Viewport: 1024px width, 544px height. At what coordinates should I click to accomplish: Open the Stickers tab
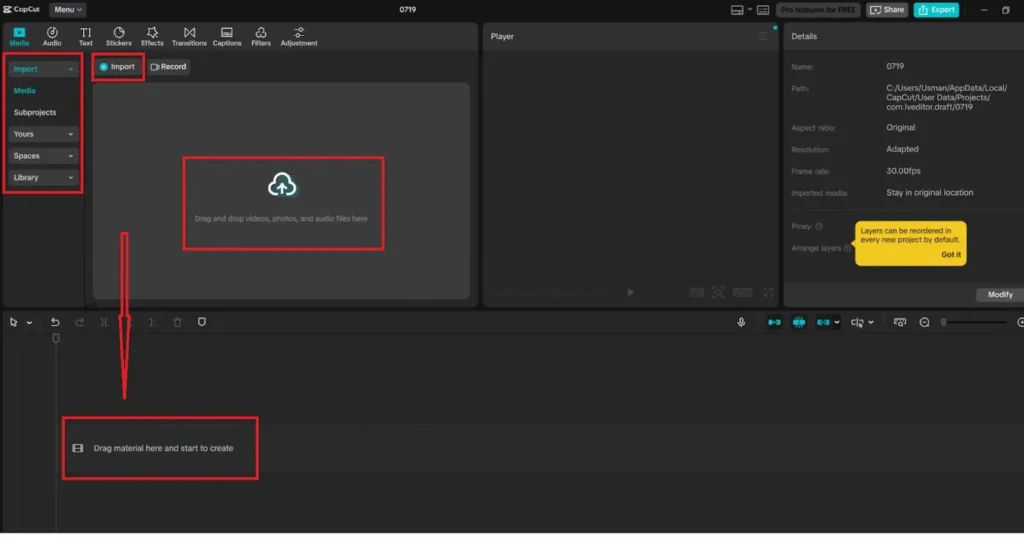119,37
